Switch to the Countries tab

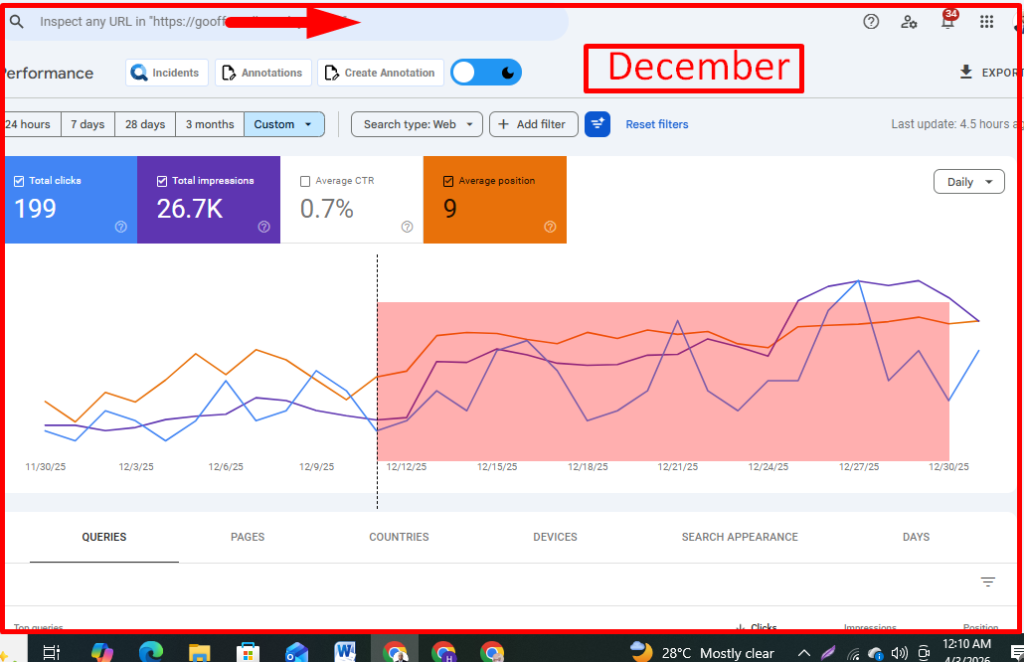point(399,537)
